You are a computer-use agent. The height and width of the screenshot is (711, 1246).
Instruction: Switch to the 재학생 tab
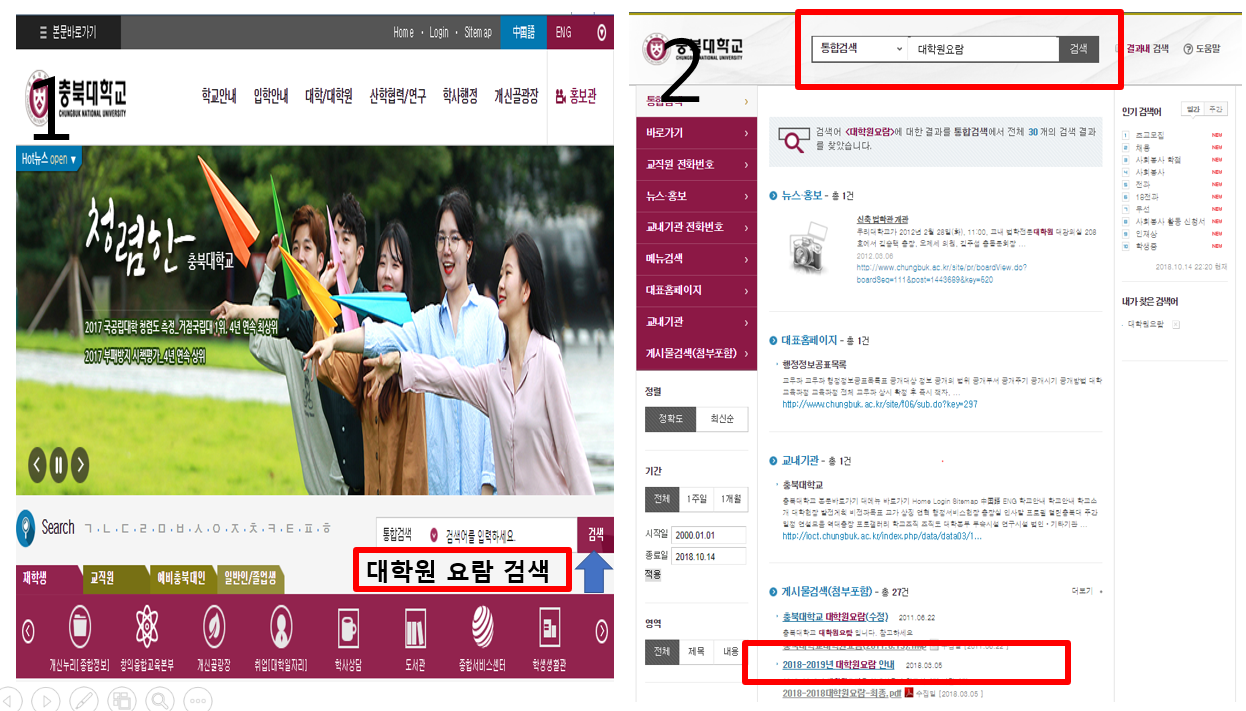(48, 578)
